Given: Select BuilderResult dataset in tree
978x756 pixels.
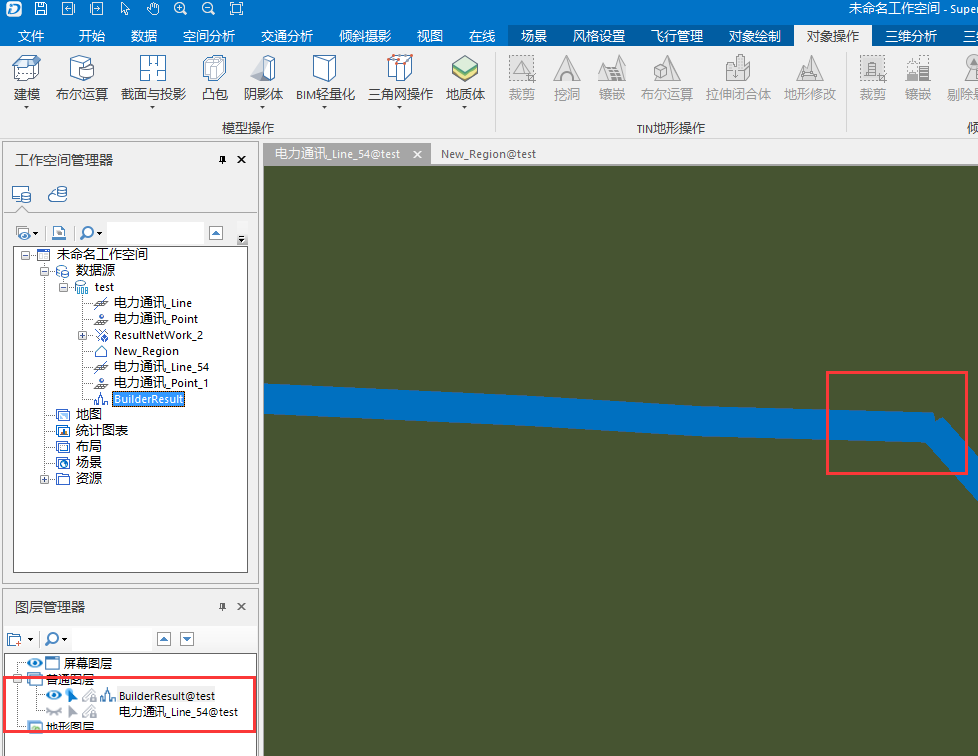Looking at the screenshot, I should tap(148, 399).
